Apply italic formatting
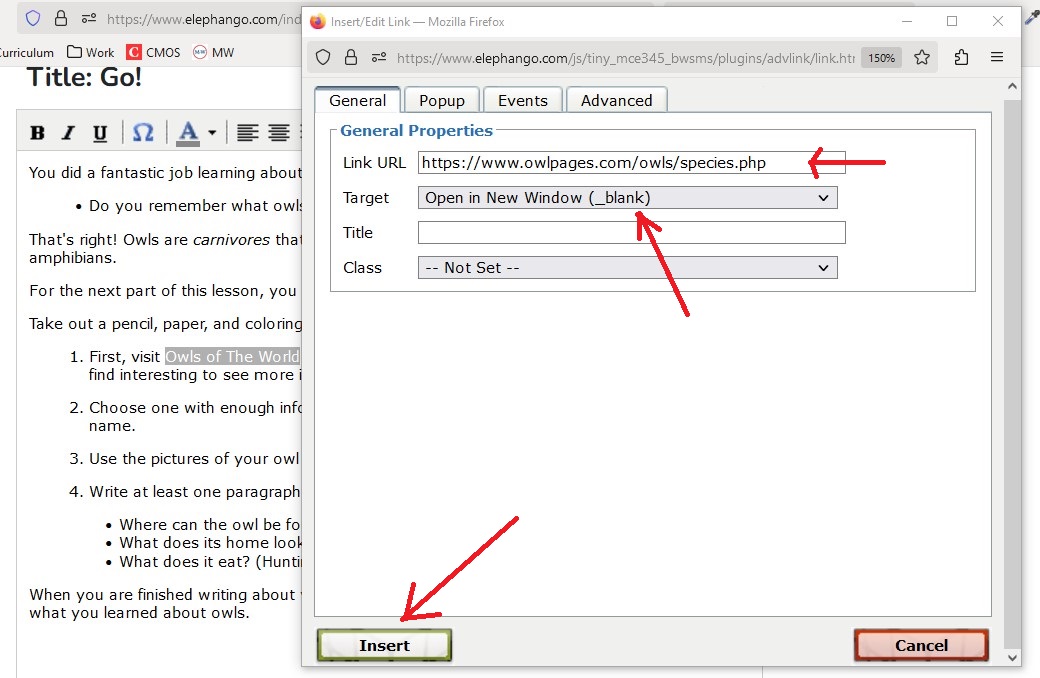This screenshot has width=1040, height=678. tap(69, 133)
